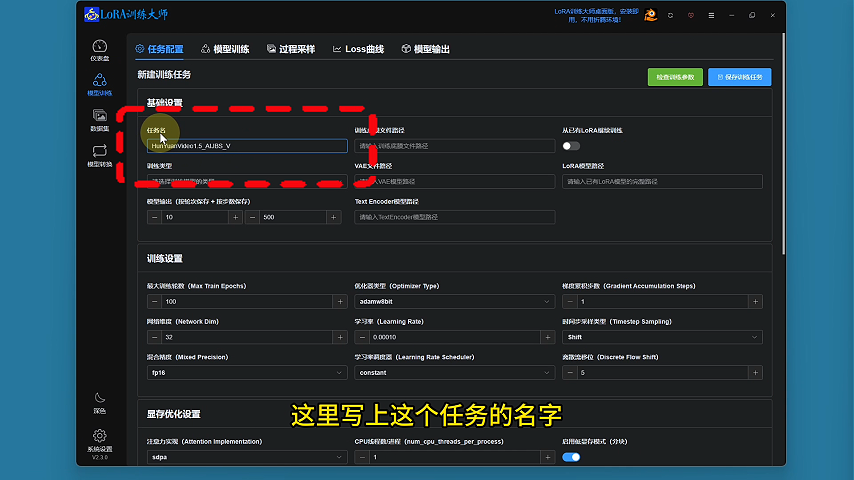Toggle 从已有LoRA继续训练 switch
The height and width of the screenshot is (480, 854).
571,146
